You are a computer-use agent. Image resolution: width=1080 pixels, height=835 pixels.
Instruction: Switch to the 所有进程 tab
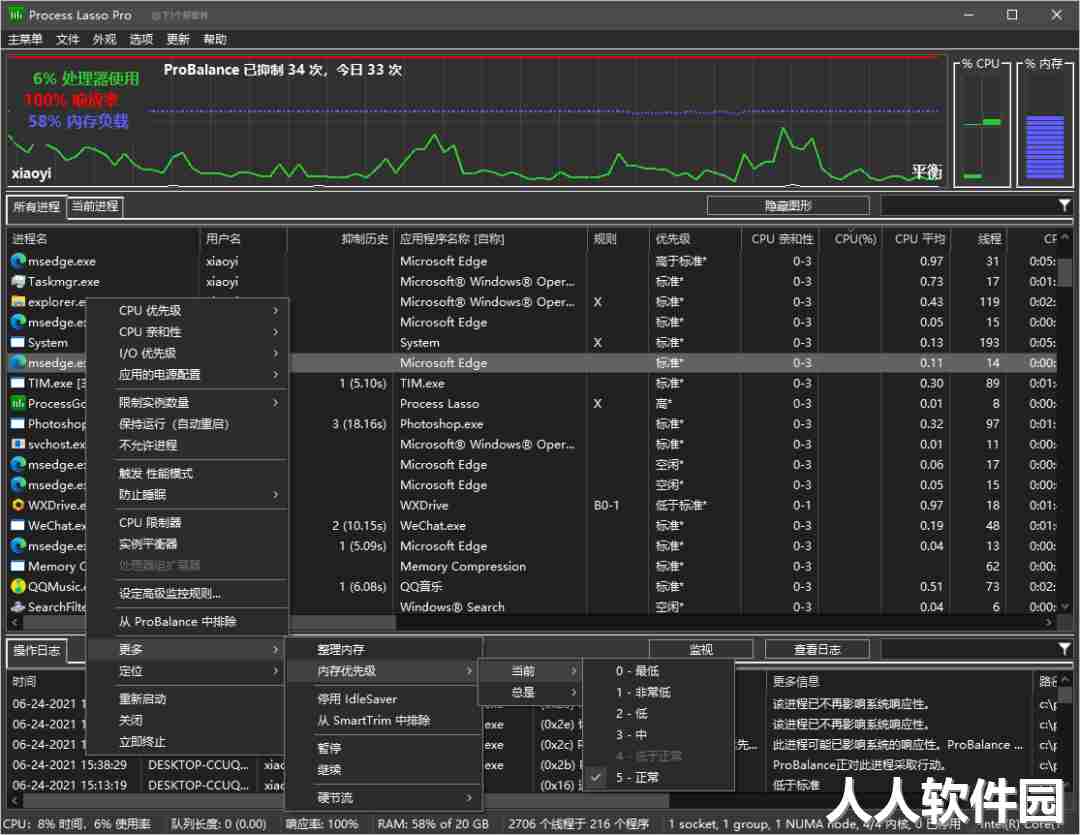click(x=37, y=207)
